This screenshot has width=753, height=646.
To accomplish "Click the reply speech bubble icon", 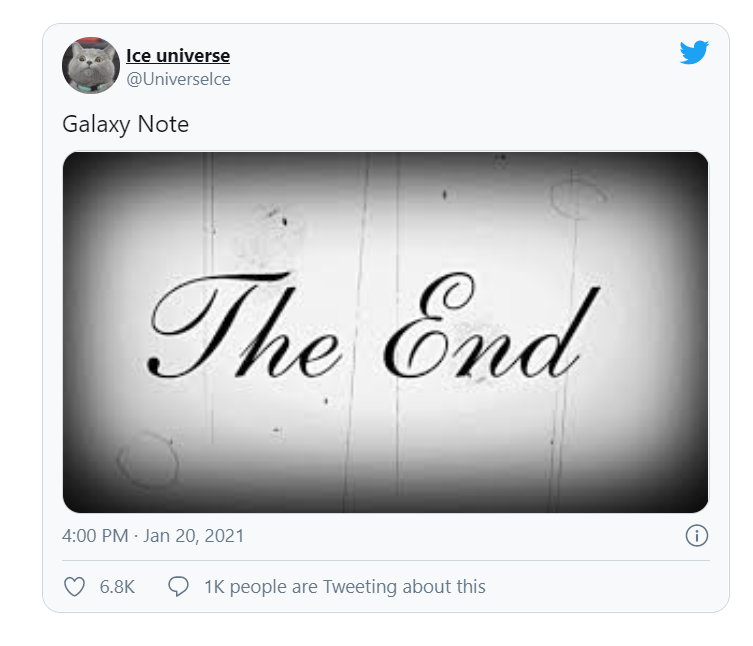I will pos(178,587).
